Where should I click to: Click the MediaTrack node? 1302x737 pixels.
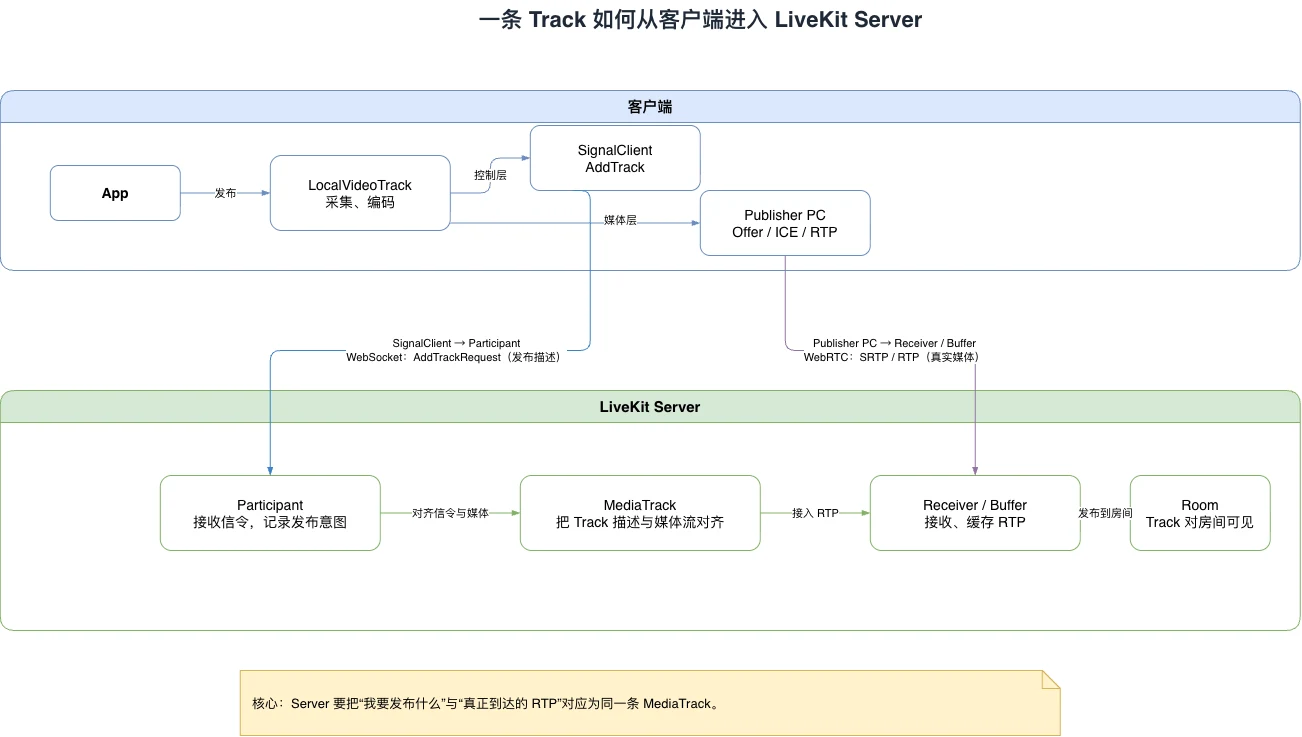[640, 513]
